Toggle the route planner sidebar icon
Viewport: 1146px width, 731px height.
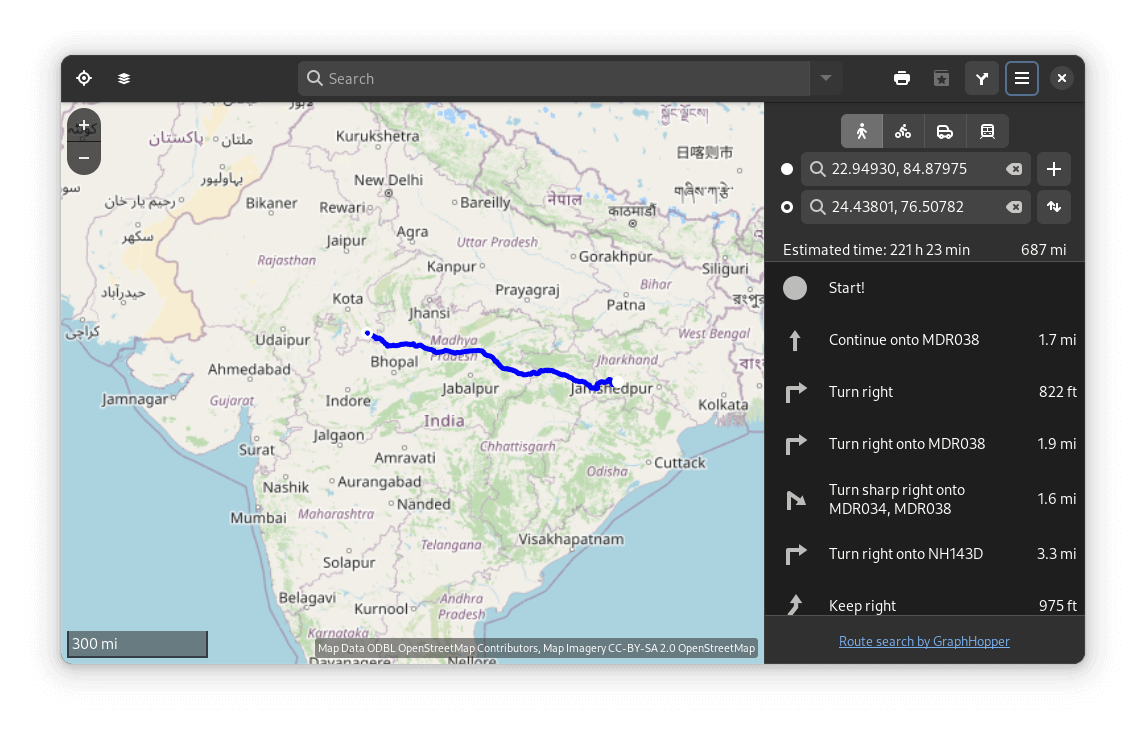(981, 77)
